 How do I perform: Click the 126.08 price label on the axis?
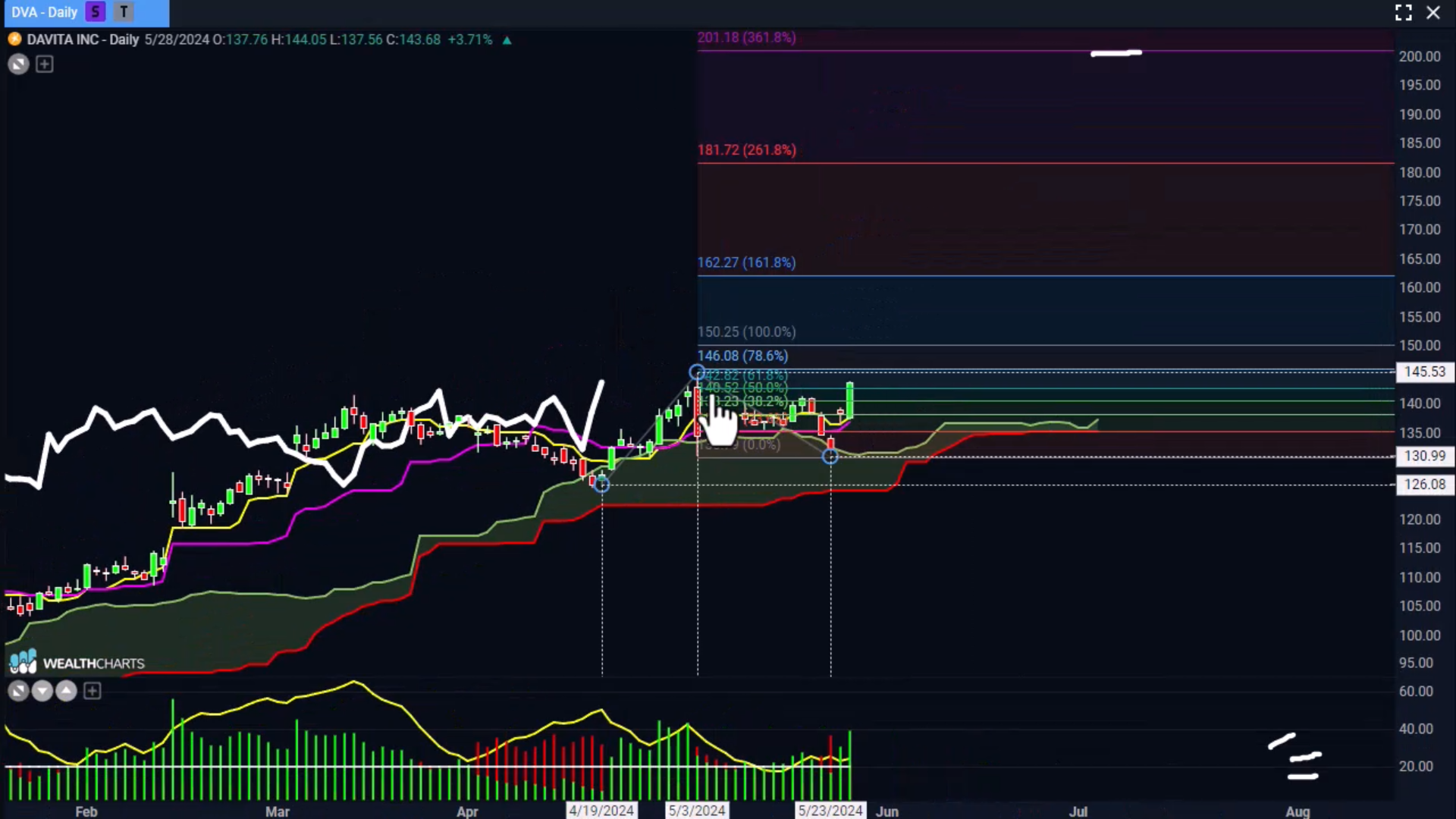(x=1425, y=484)
